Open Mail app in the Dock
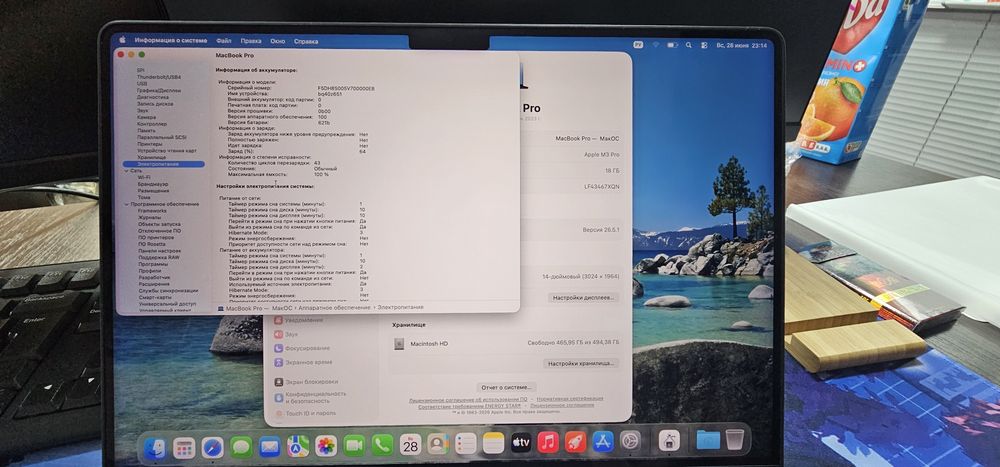This screenshot has width=1000, height=467. pos(270,447)
